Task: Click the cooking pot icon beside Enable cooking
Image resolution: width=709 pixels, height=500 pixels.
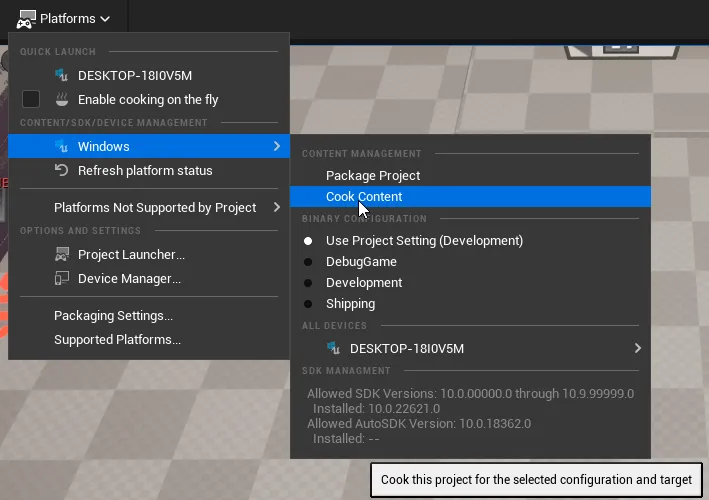Action: click(x=62, y=100)
